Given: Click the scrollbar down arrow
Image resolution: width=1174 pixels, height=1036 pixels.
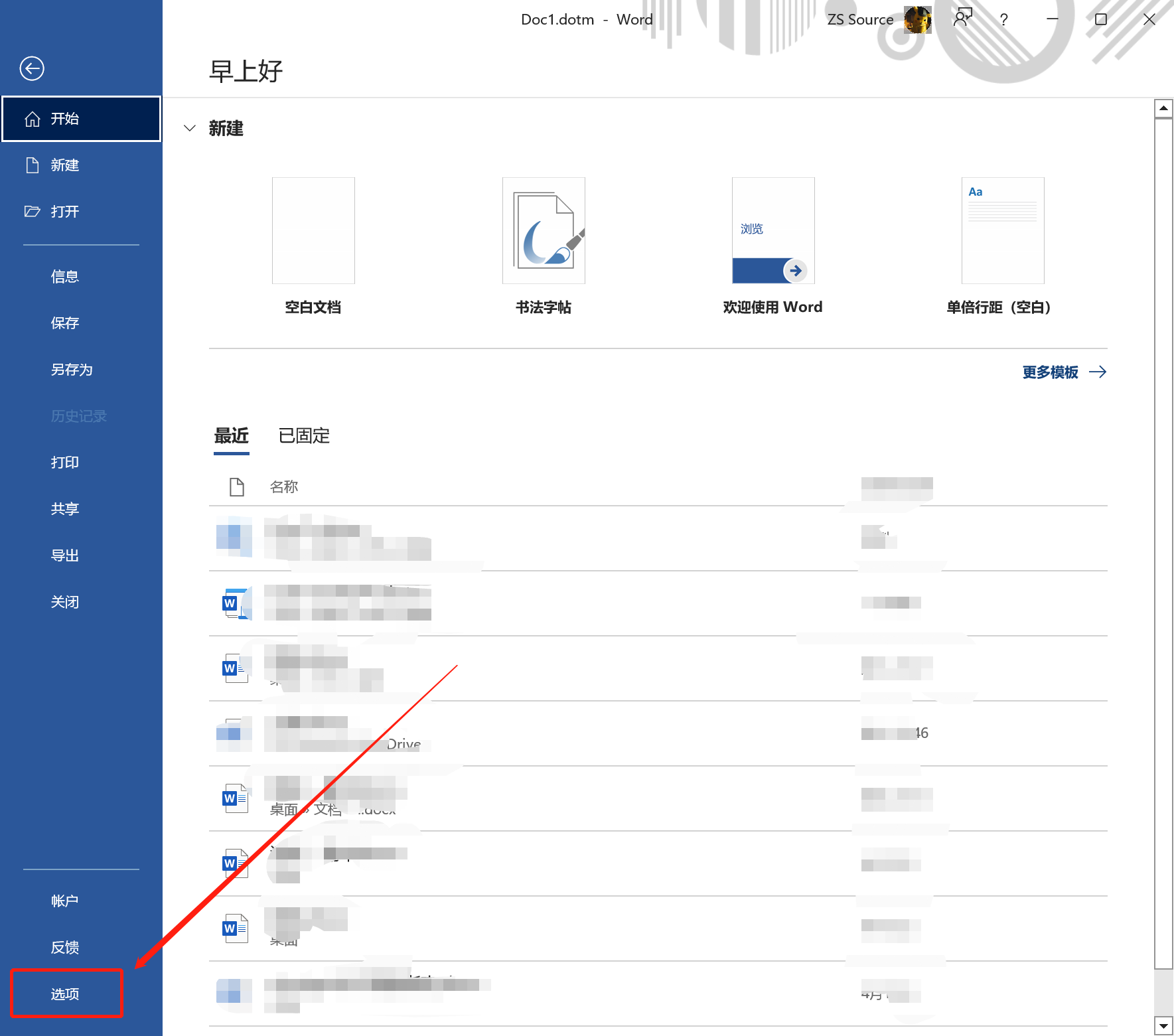Looking at the screenshot, I should point(1163,1025).
